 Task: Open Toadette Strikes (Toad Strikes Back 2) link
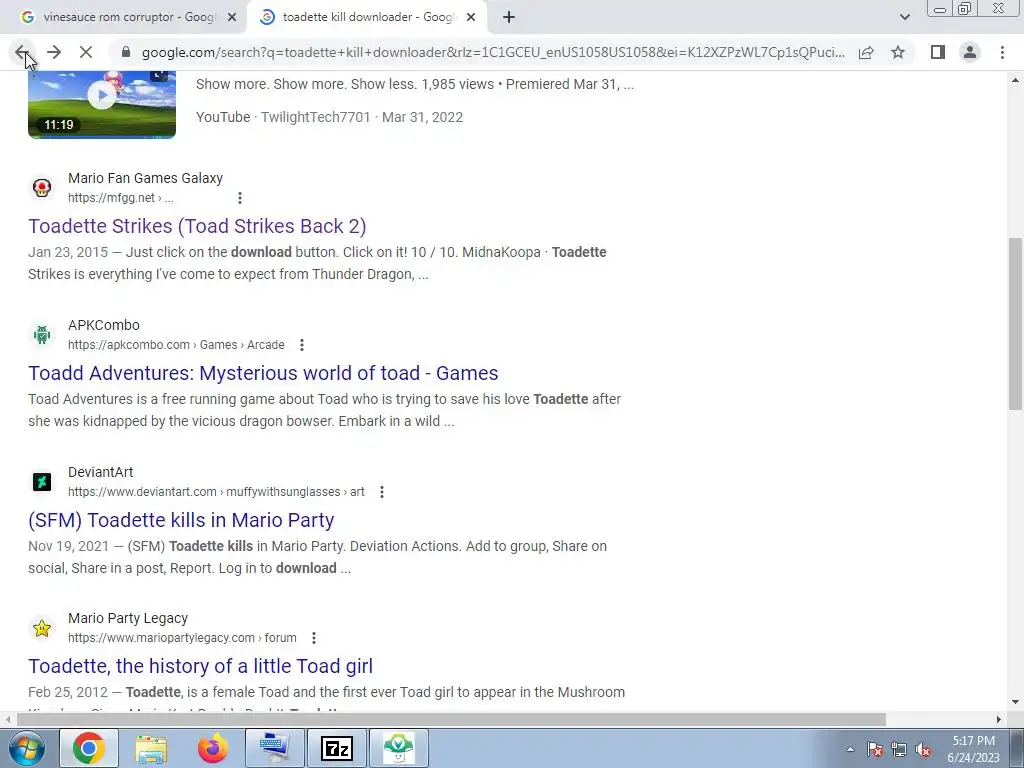[x=197, y=226]
